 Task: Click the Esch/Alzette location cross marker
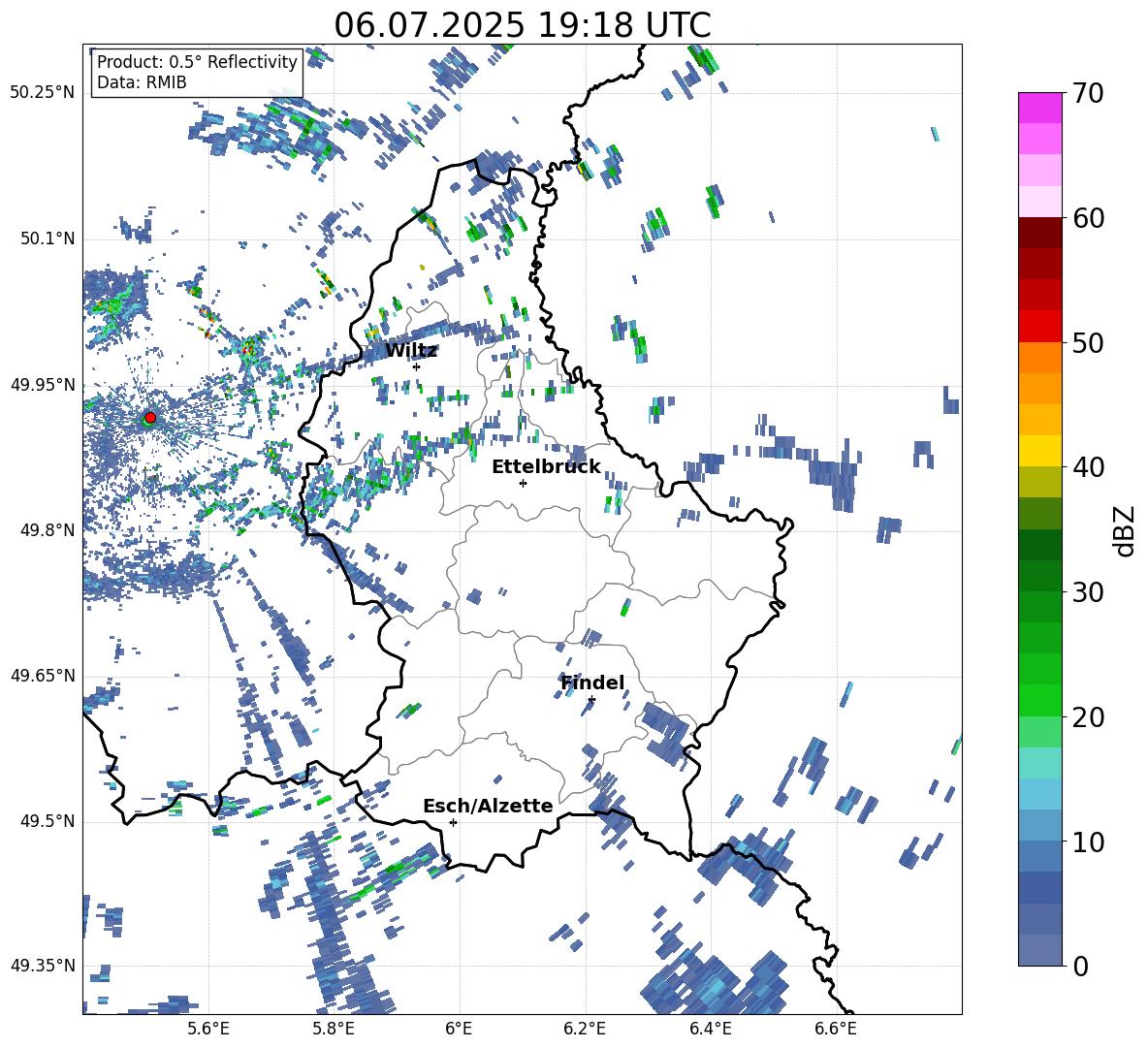[453, 822]
